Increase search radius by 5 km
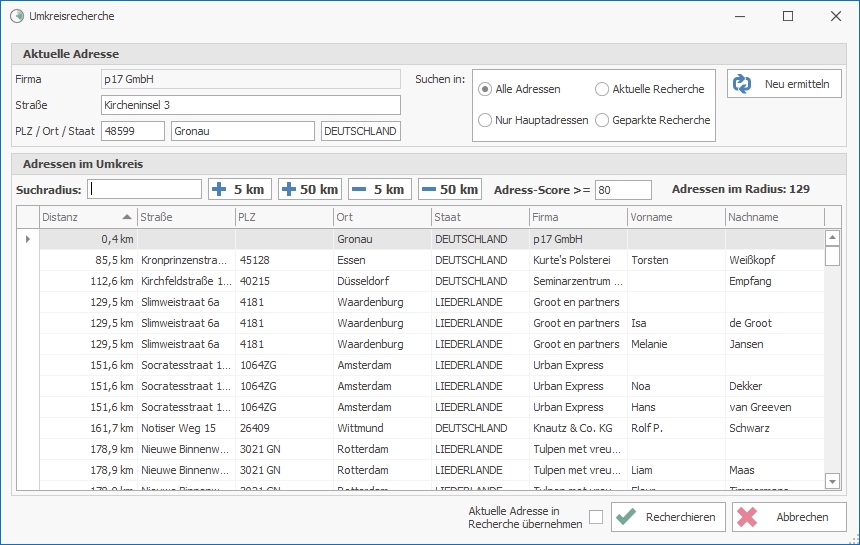Viewport: 860px width, 545px height. 239,189
